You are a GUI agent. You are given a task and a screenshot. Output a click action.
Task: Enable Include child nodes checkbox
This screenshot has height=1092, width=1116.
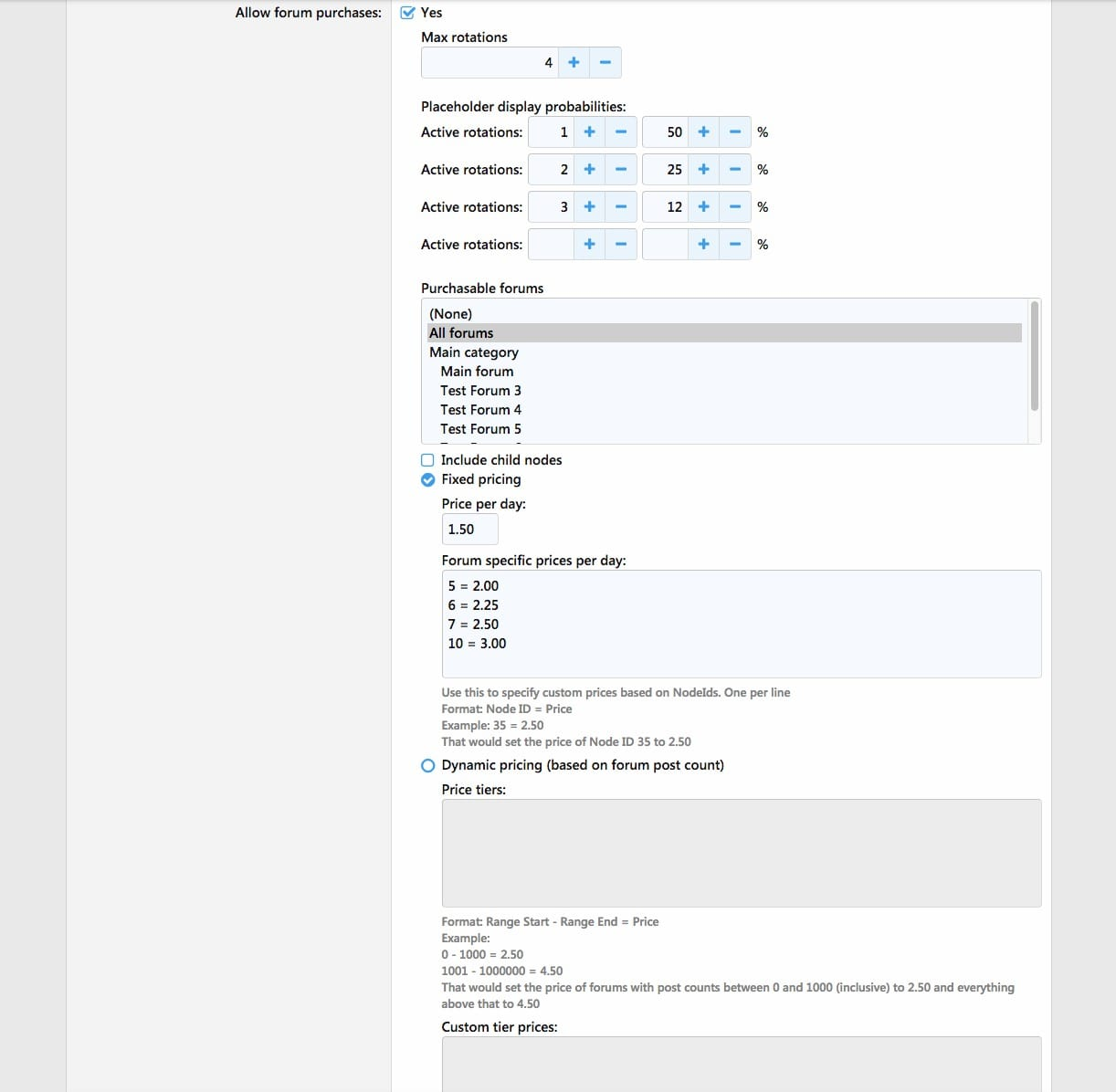[x=427, y=460]
